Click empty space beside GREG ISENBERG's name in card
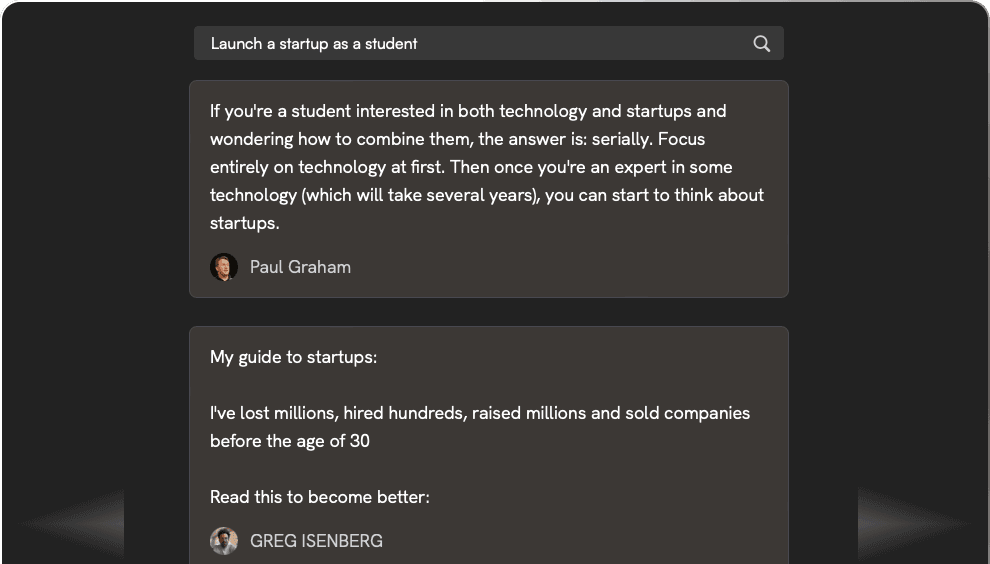The image size is (990, 564). 581,541
